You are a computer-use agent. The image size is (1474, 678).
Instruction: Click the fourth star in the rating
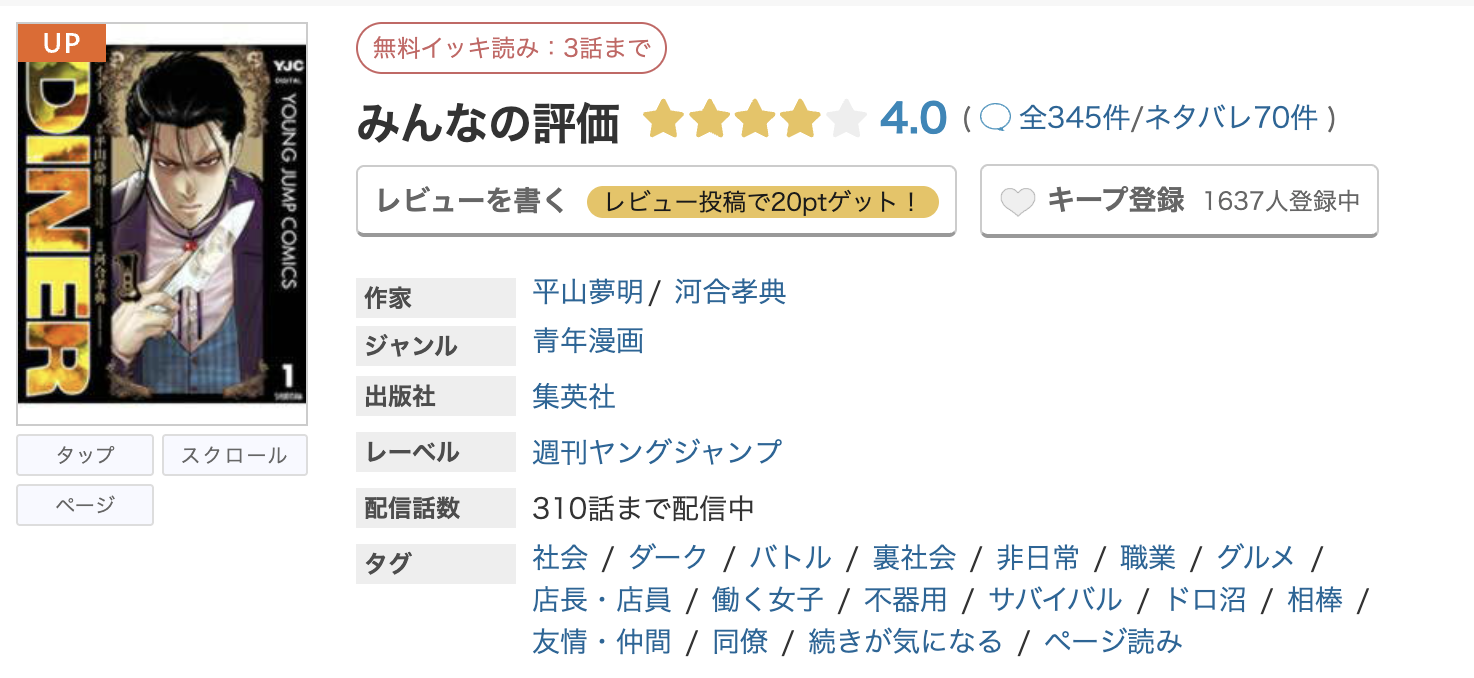pyautogui.click(x=800, y=118)
